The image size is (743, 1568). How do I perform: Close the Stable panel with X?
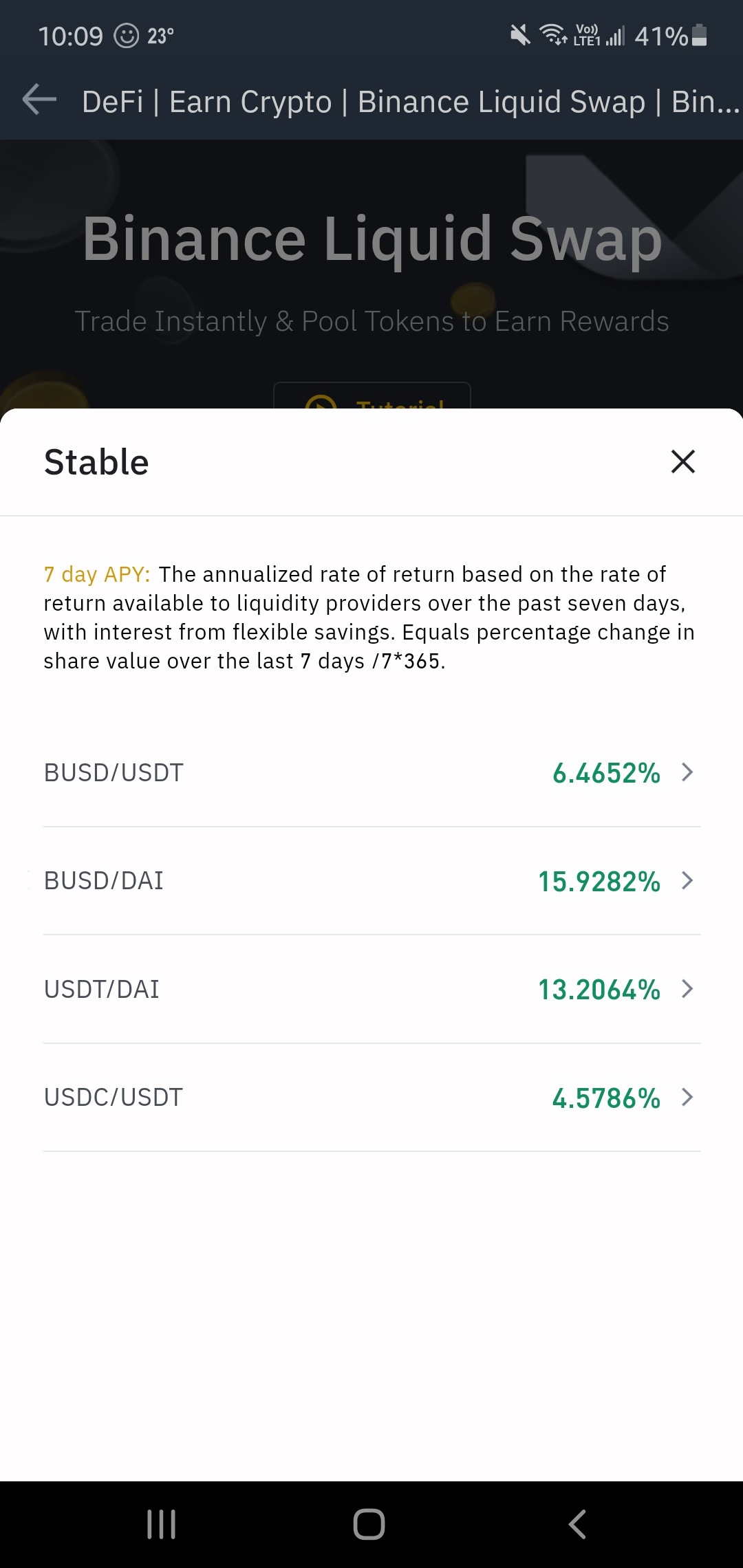(x=683, y=461)
